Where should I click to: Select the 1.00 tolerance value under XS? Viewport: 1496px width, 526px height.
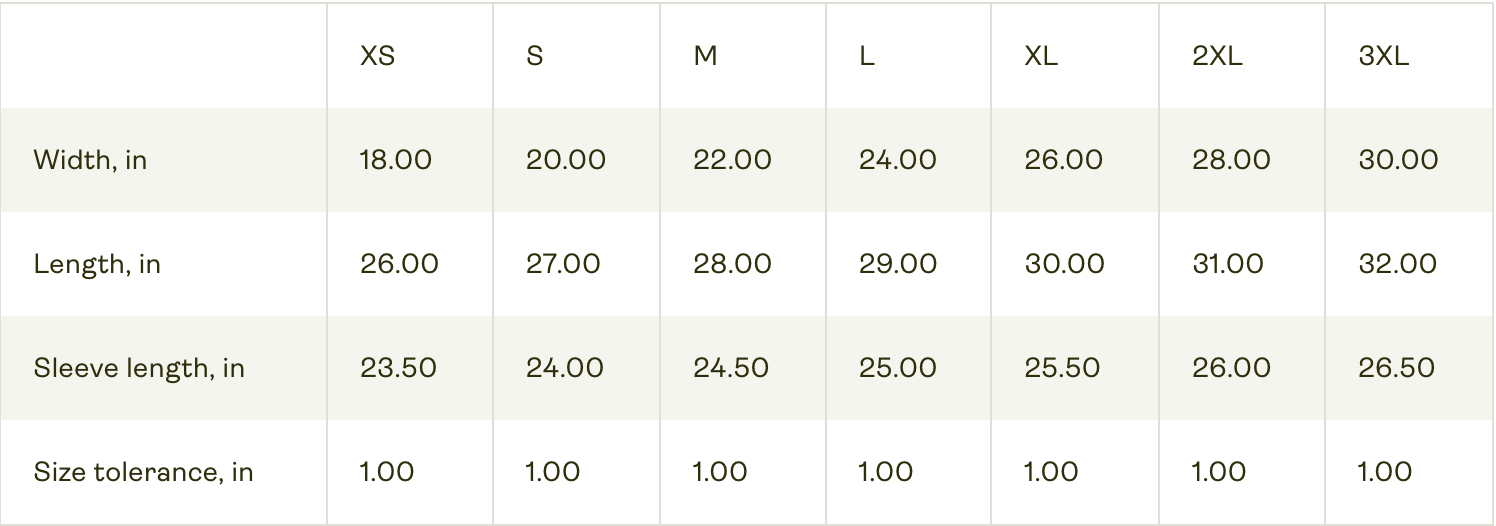tap(387, 472)
